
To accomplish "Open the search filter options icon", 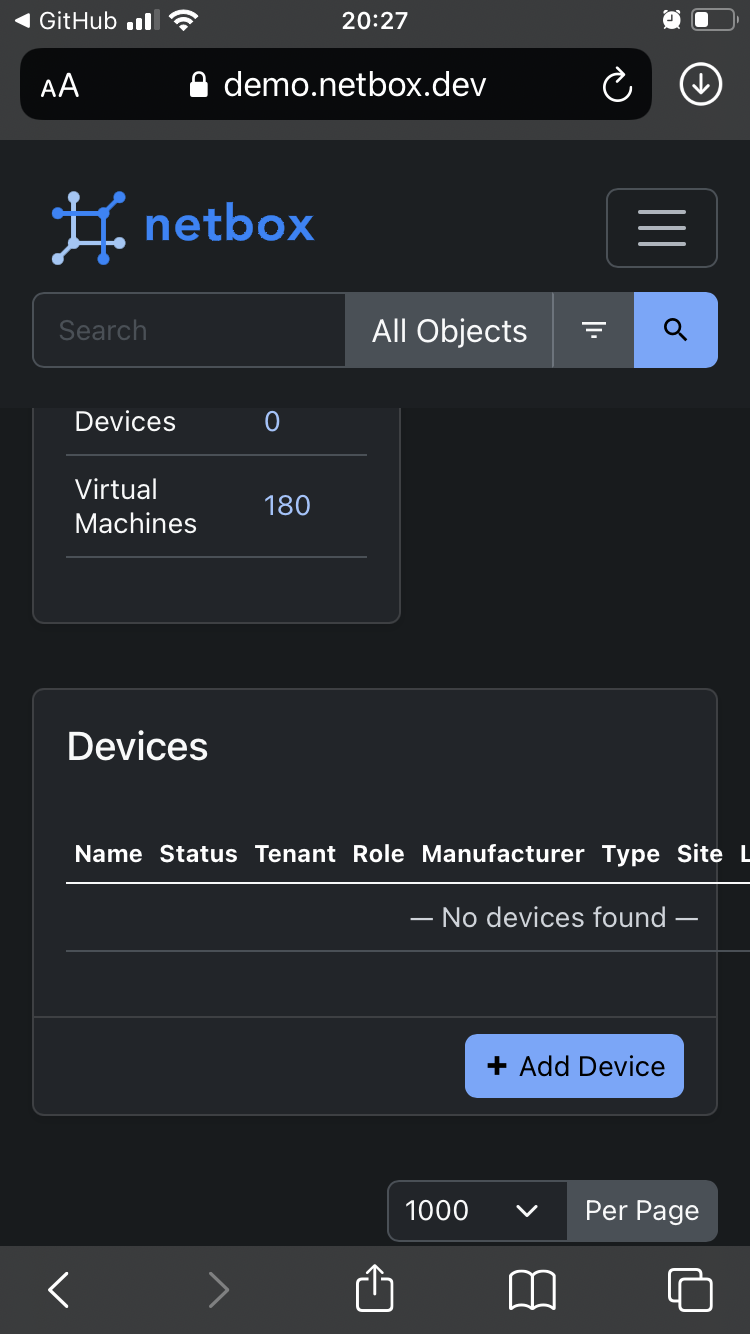I will [x=593, y=330].
